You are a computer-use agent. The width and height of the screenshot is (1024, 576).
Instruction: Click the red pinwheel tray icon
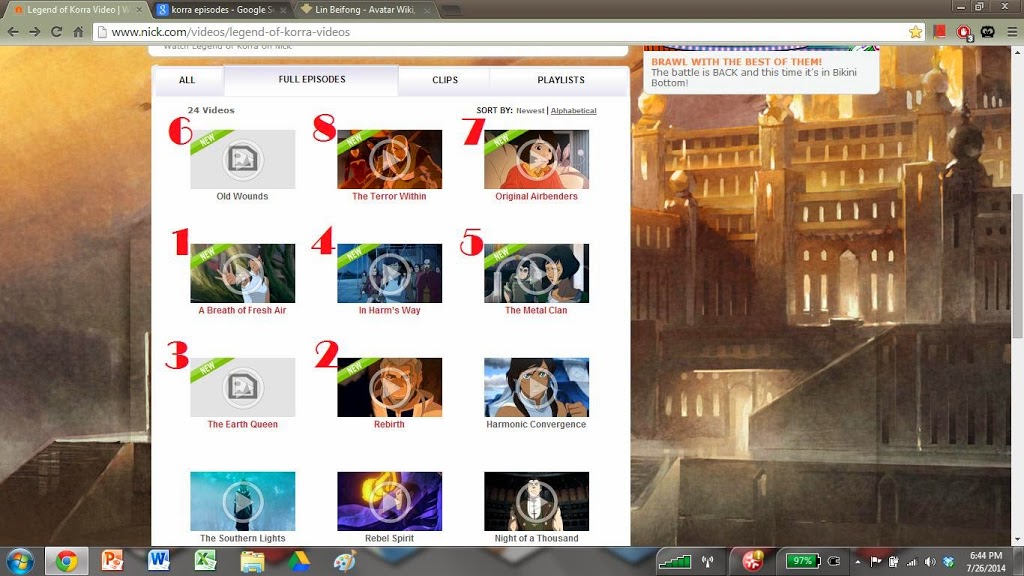(x=752, y=561)
